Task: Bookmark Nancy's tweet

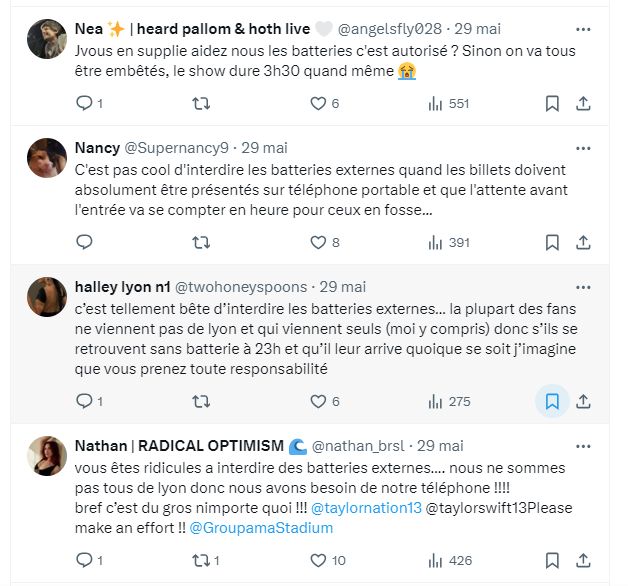Action: point(552,242)
